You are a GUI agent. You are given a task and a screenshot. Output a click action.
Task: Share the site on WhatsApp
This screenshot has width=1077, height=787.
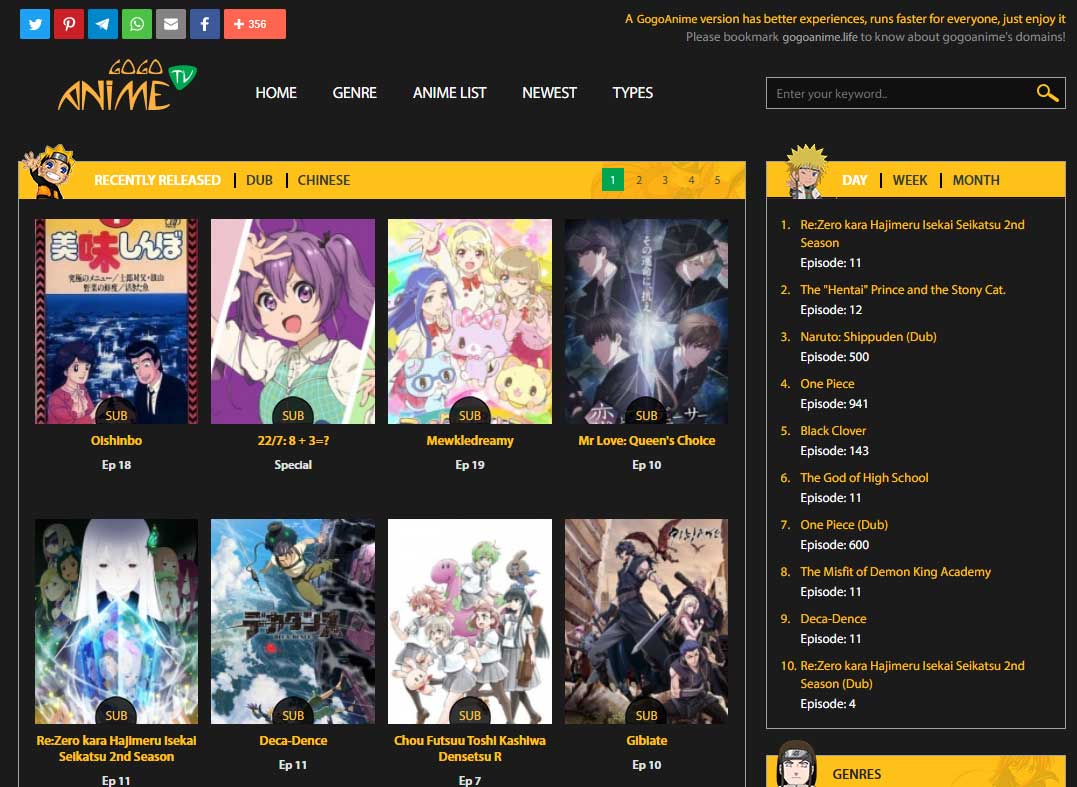[x=136, y=23]
